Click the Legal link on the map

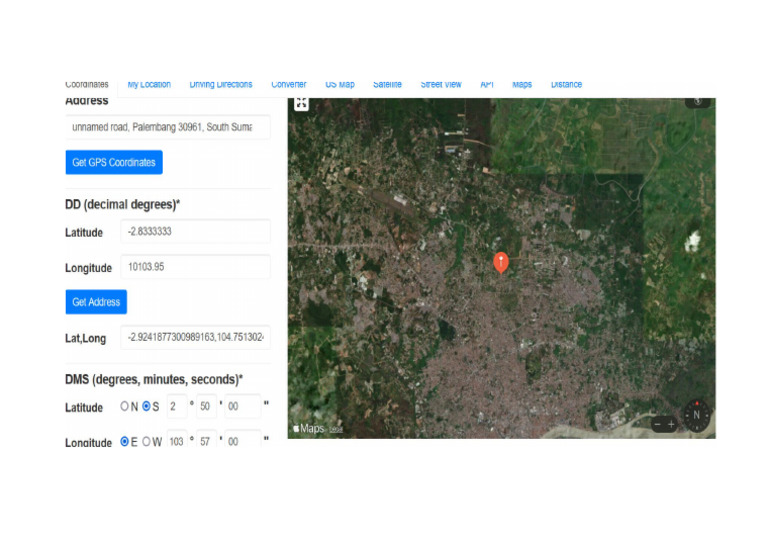tap(336, 430)
